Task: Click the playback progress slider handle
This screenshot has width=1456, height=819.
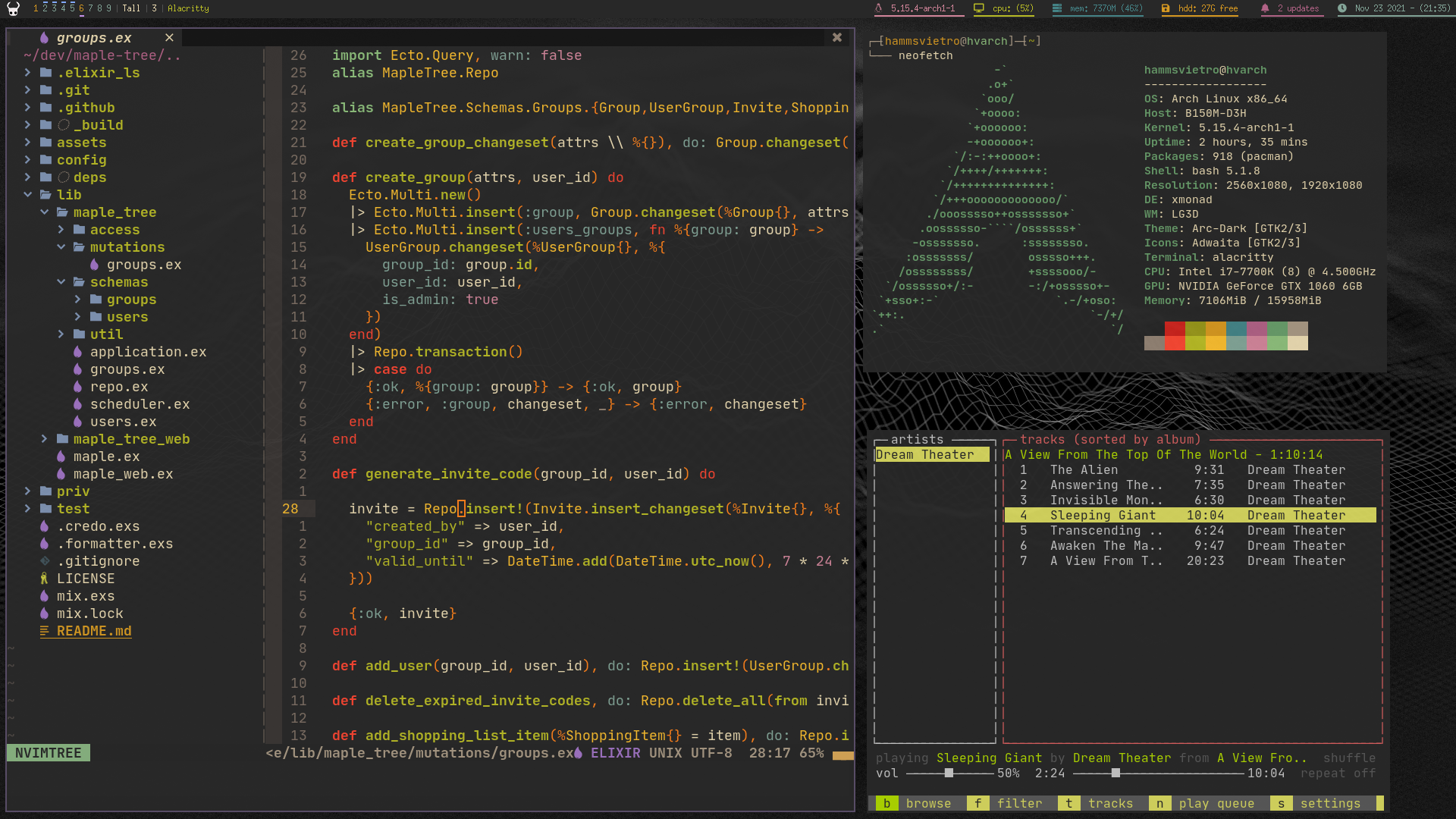Action: [1116, 773]
